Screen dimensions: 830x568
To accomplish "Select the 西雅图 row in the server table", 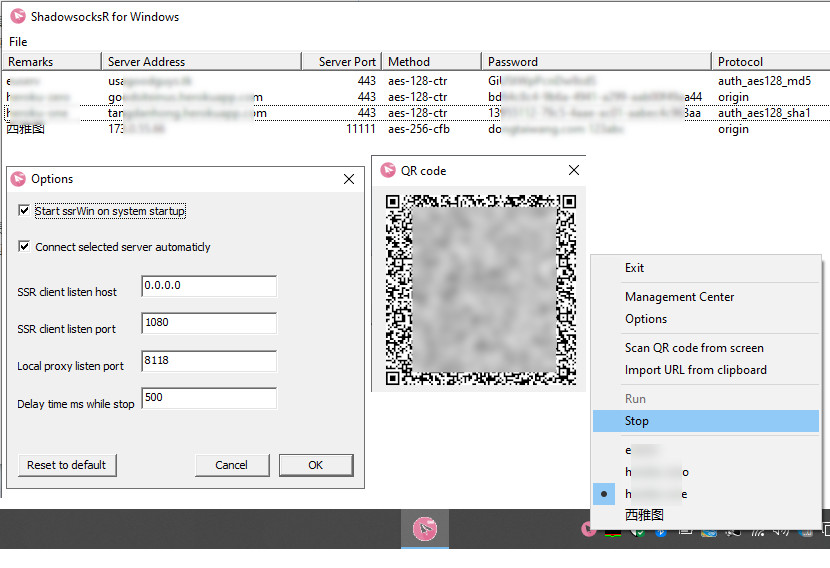I will 417,129.
